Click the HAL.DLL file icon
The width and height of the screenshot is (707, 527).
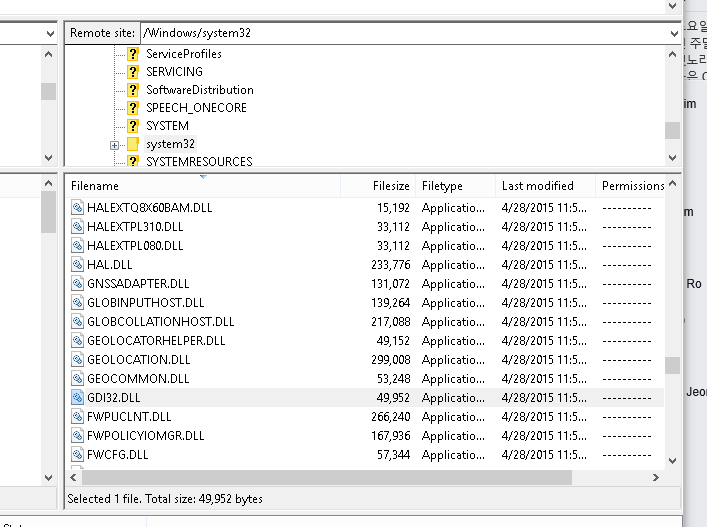pos(78,265)
